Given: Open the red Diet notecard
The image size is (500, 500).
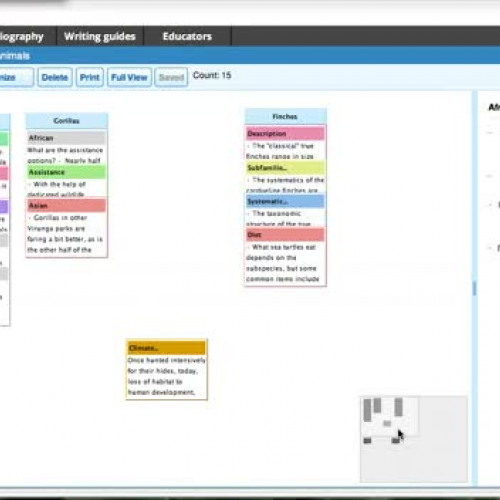Looking at the screenshot, I should click(285, 235).
